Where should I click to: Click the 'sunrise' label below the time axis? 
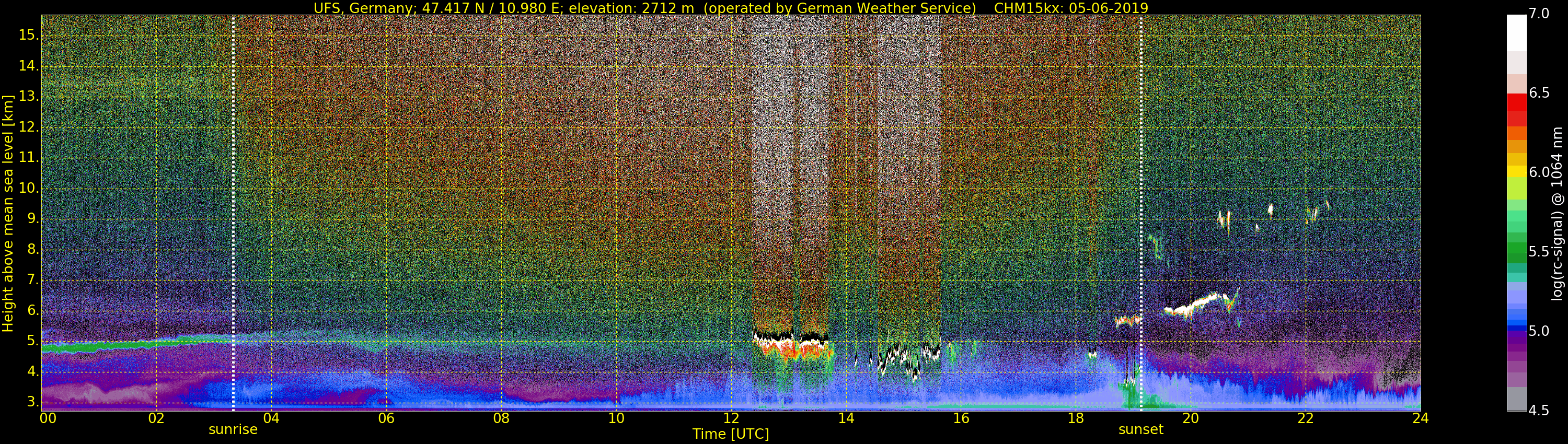coord(233,429)
